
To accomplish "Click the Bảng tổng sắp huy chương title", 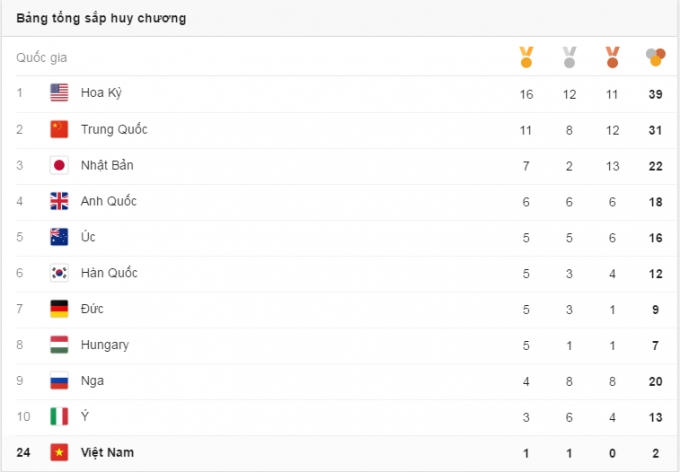I will (100, 19).
